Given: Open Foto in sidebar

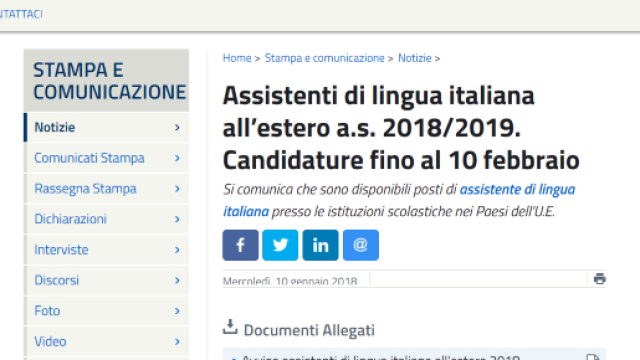Looking at the screenshot, I should pyautogui.click(x=107, y=311).
